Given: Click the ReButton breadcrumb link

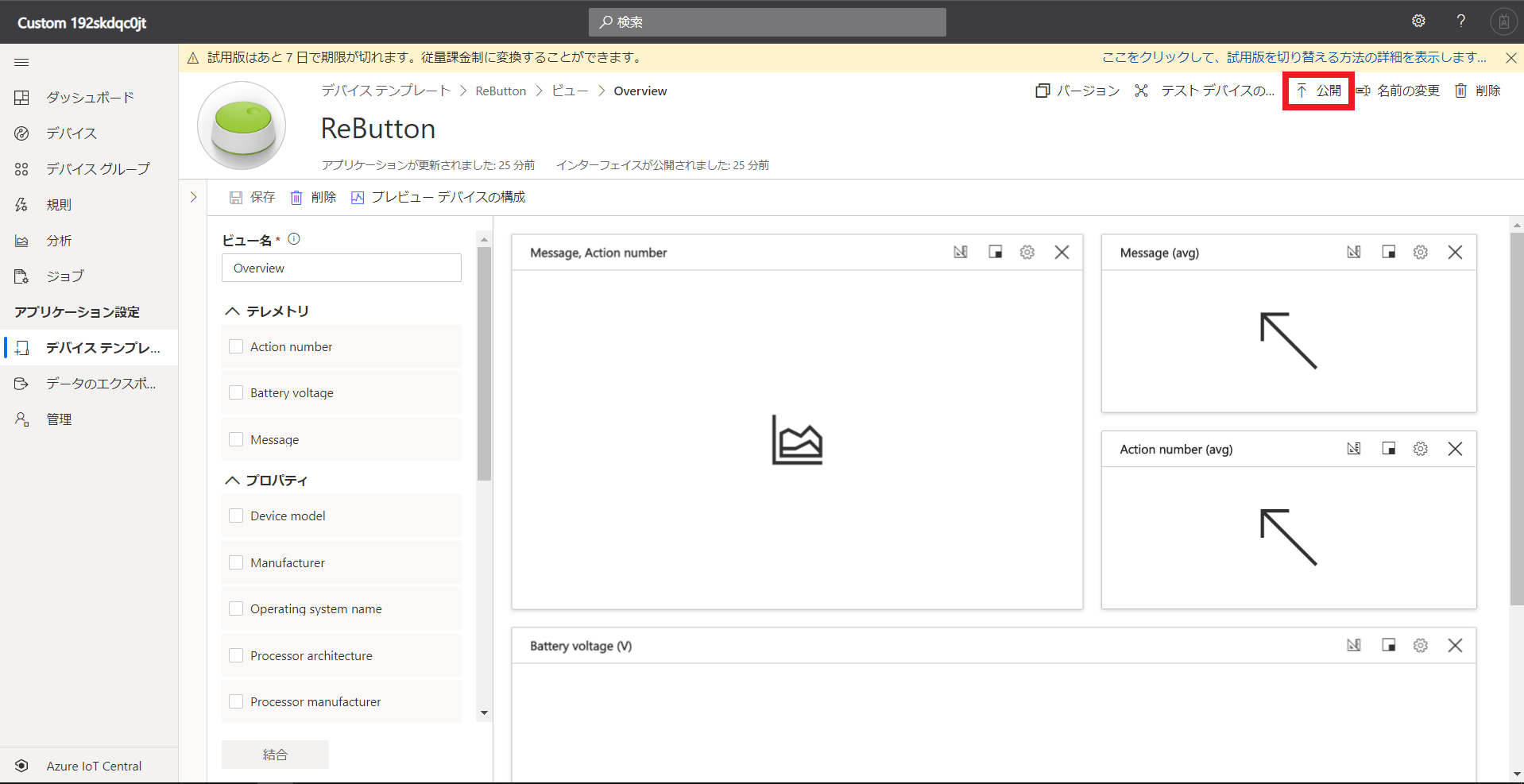Looking at the screenshot, I should pos(501,91).
